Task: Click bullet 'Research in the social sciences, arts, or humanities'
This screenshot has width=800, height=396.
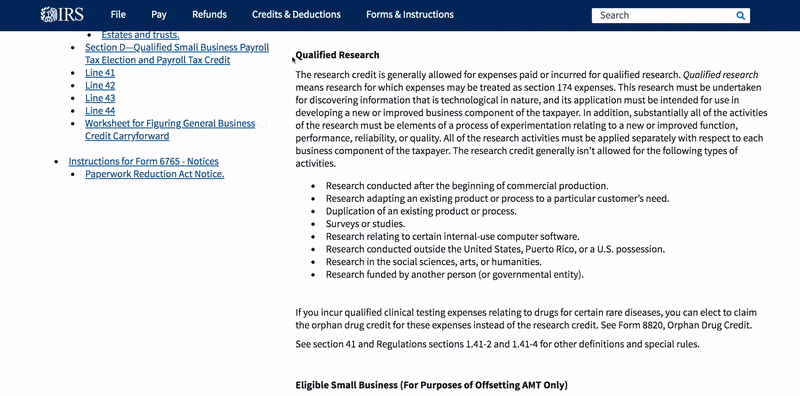Action: pyautogui.click(x=434, y=262)
